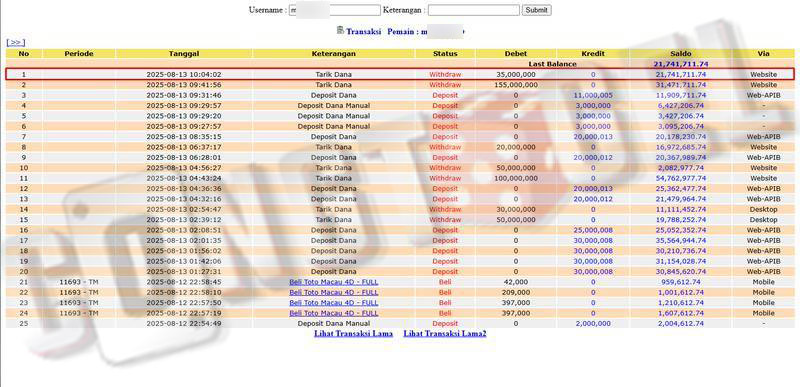The width and height of the screenshot is (800, 387).
Task: Click the Debet column header
Action: point(515,54)
